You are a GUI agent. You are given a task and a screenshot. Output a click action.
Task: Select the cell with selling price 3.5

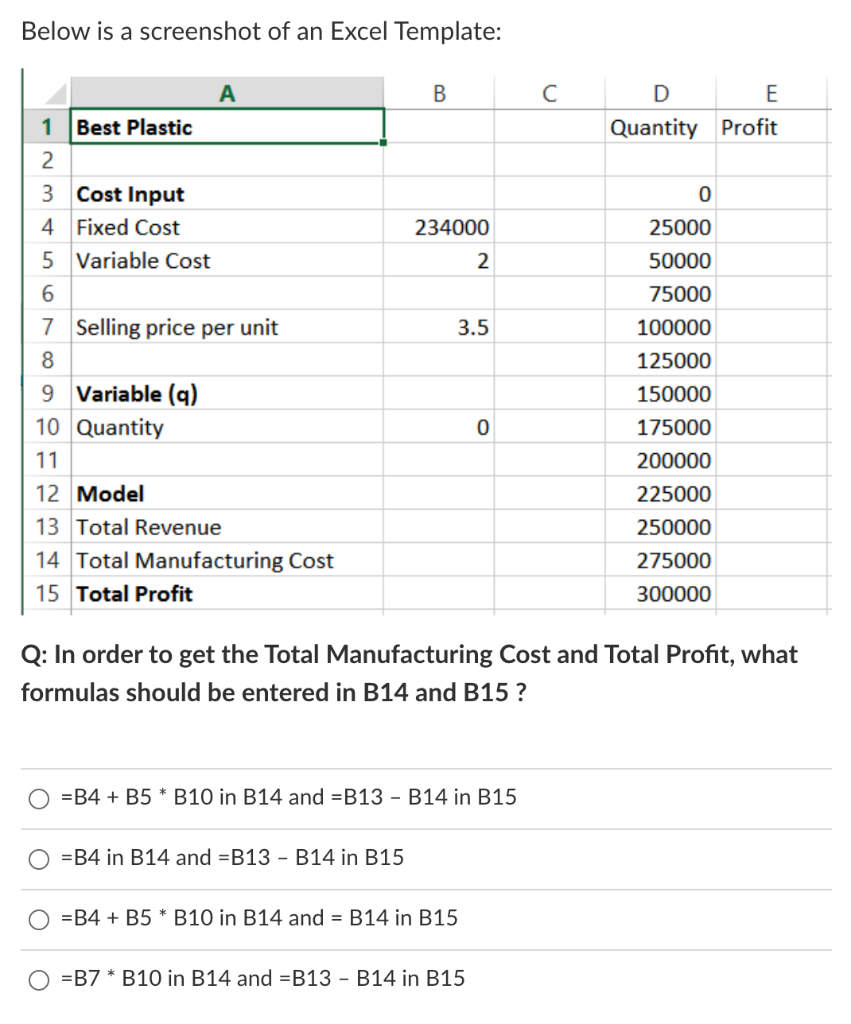coord(438,327)
